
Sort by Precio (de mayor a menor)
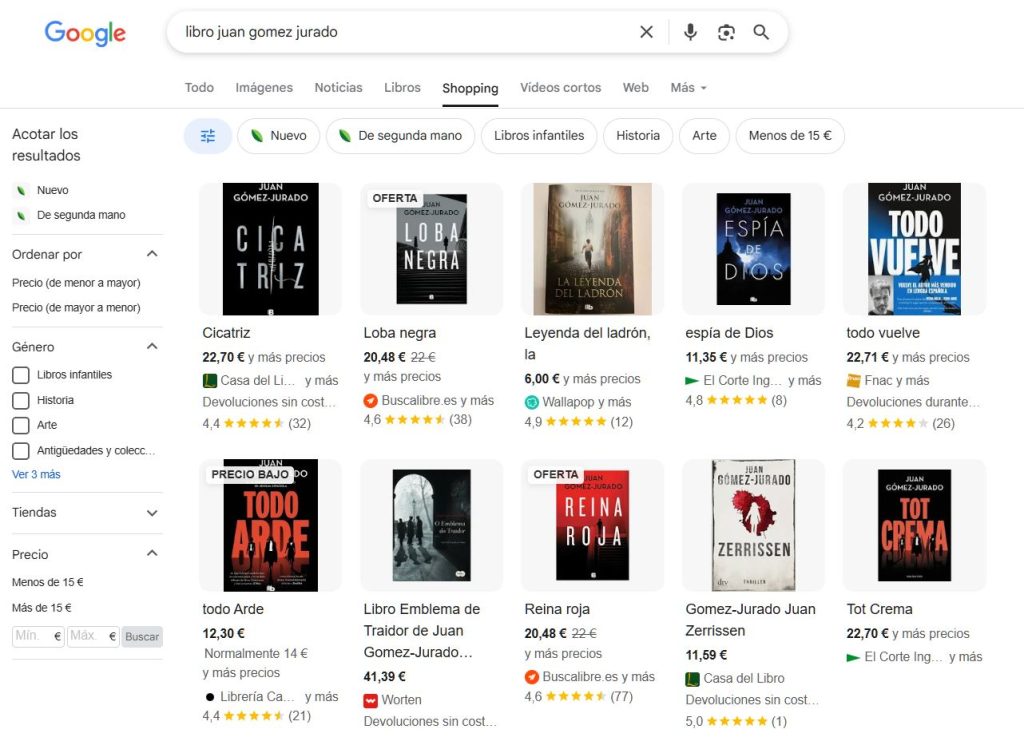click(76, 308)
